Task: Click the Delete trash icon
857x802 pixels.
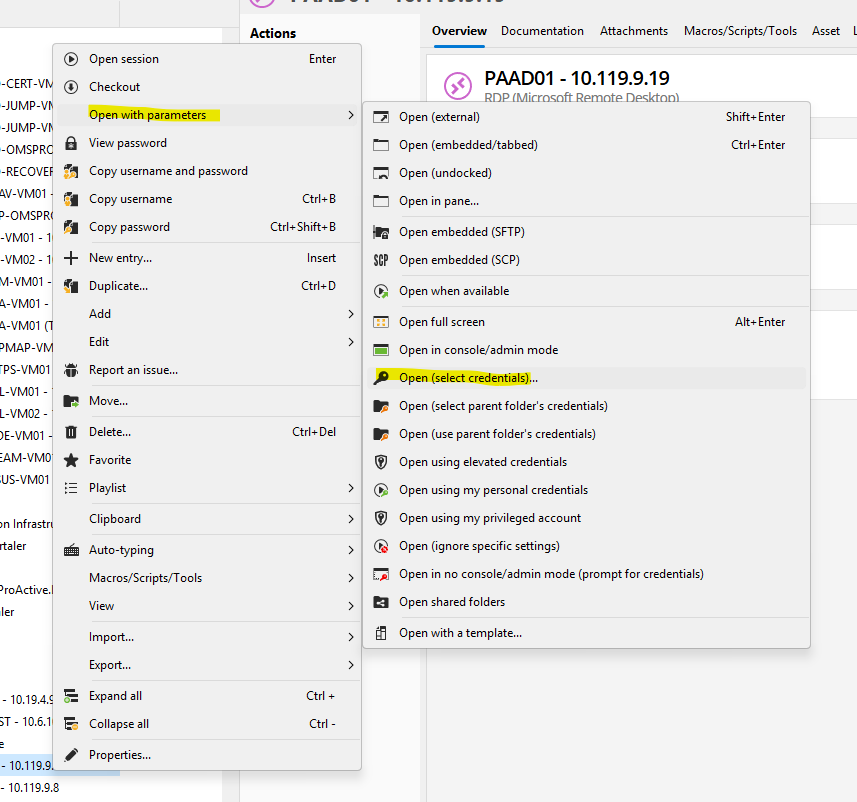Action: pyautogui.click(x=71, y=432)
